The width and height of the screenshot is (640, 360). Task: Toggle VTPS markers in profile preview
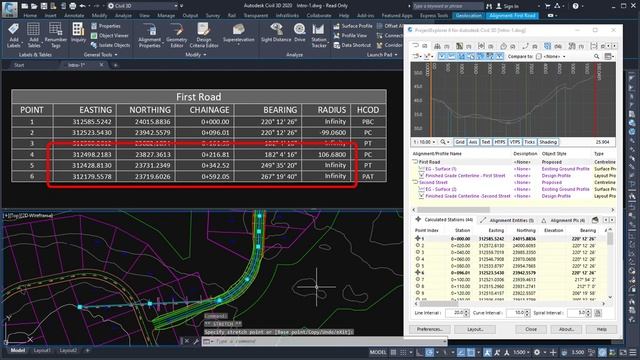tap(515, 142)
